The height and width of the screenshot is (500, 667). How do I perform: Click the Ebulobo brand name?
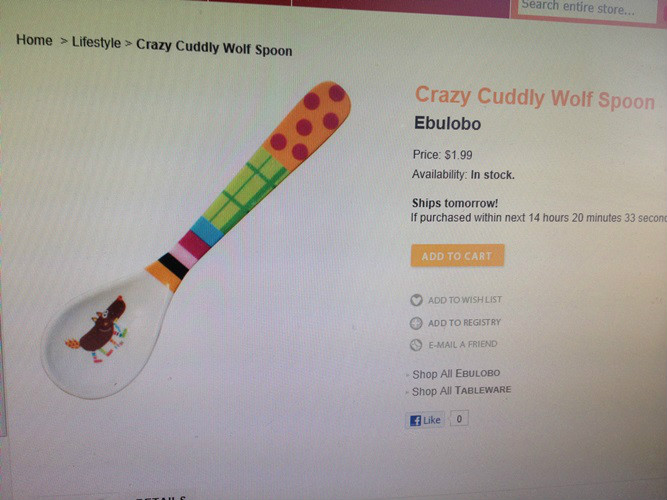coord(448,123)
